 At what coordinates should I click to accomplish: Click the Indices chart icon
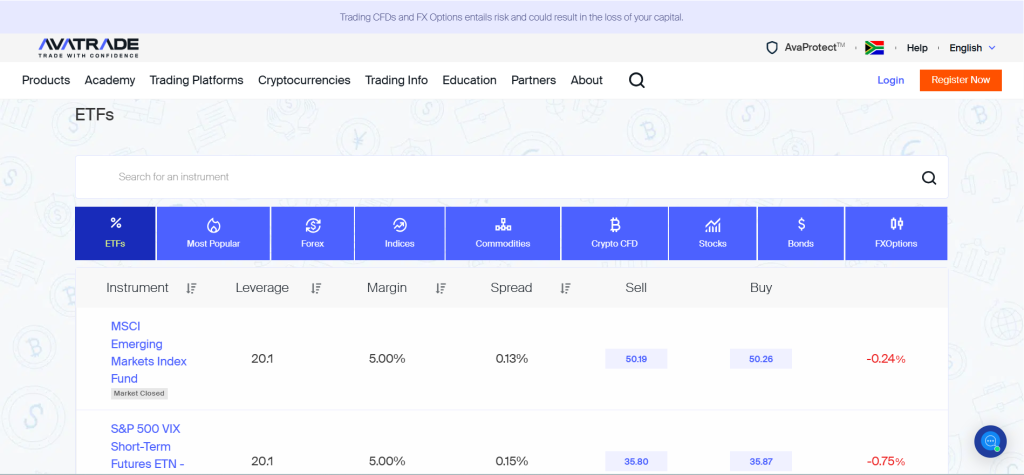(x=400, y=225)
